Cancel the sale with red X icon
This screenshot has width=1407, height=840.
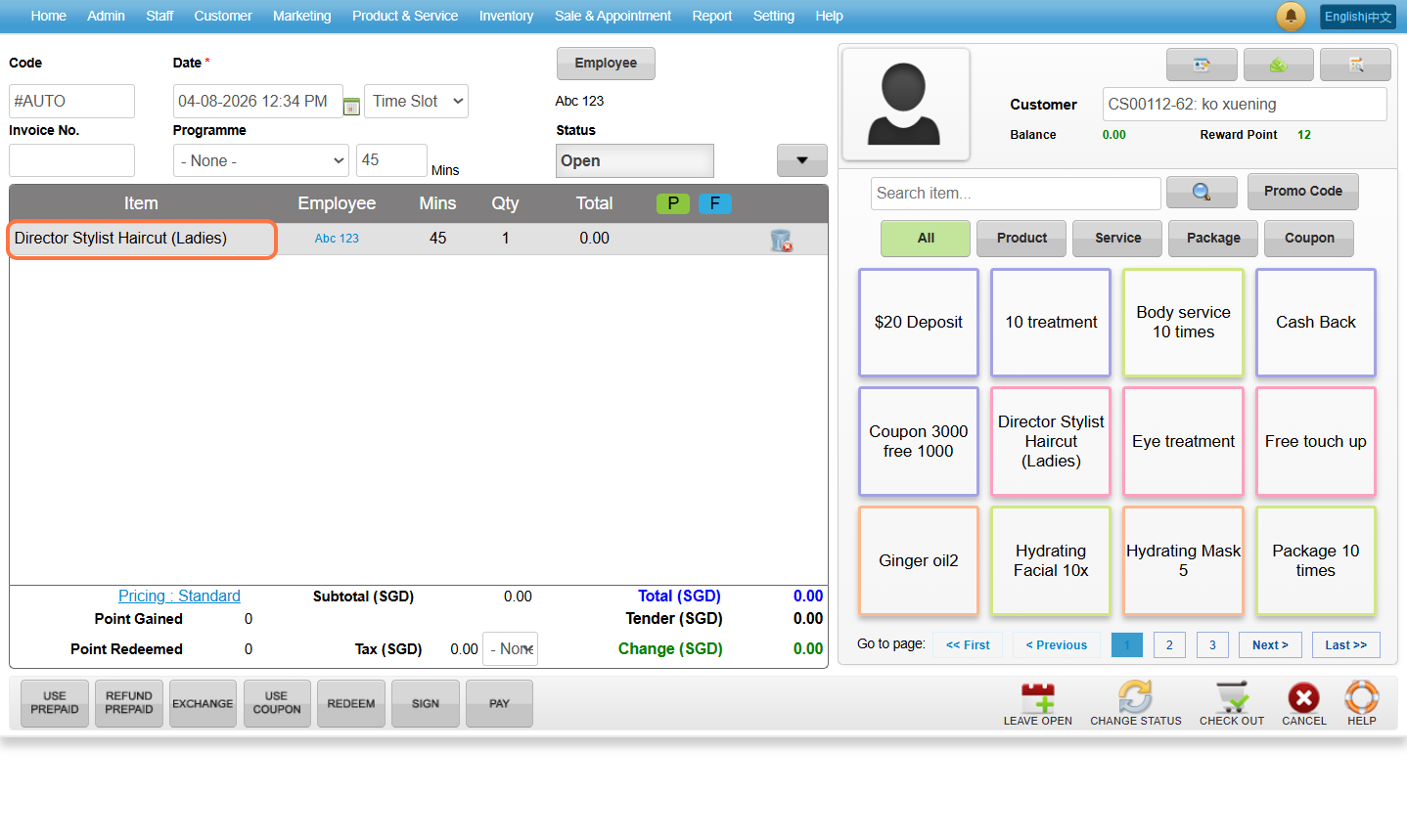[x=1304, y=704]
